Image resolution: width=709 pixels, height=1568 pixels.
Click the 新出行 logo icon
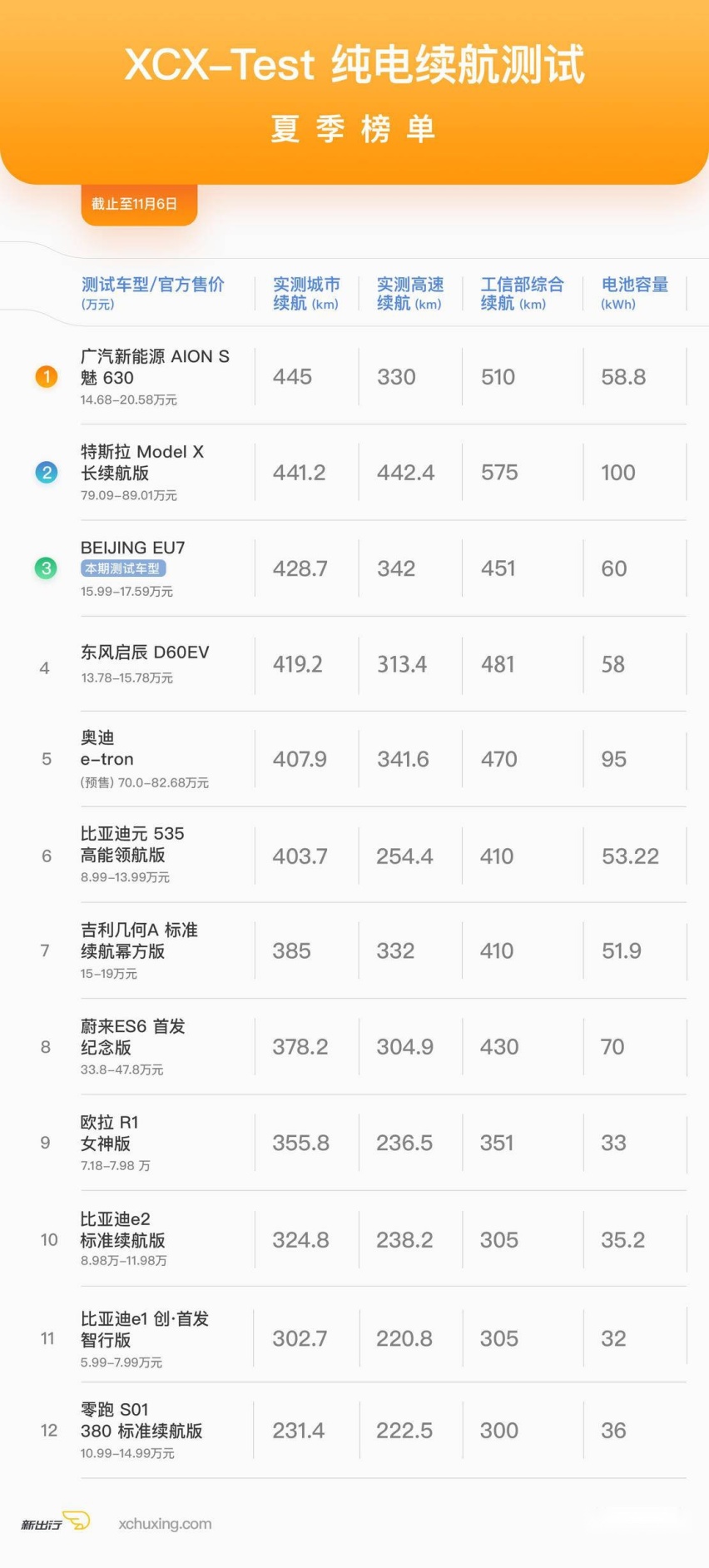click(x=56, y=1523)
